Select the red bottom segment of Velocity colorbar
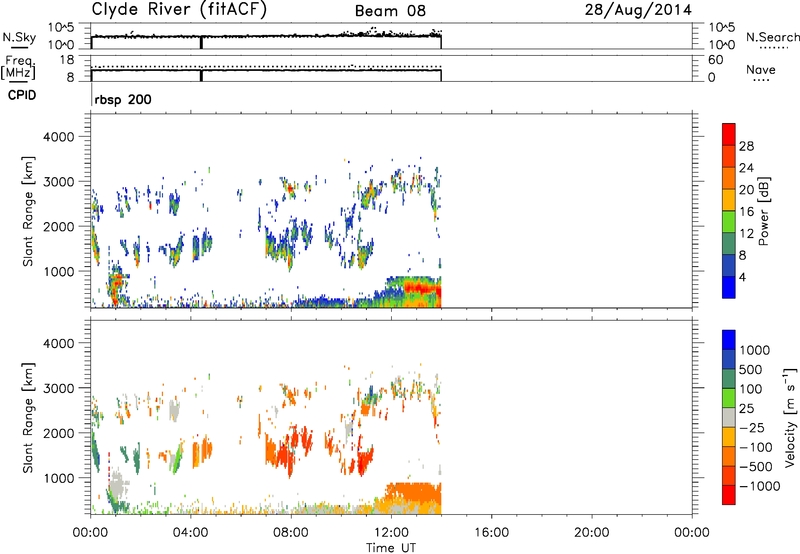 tap(729, 495)
